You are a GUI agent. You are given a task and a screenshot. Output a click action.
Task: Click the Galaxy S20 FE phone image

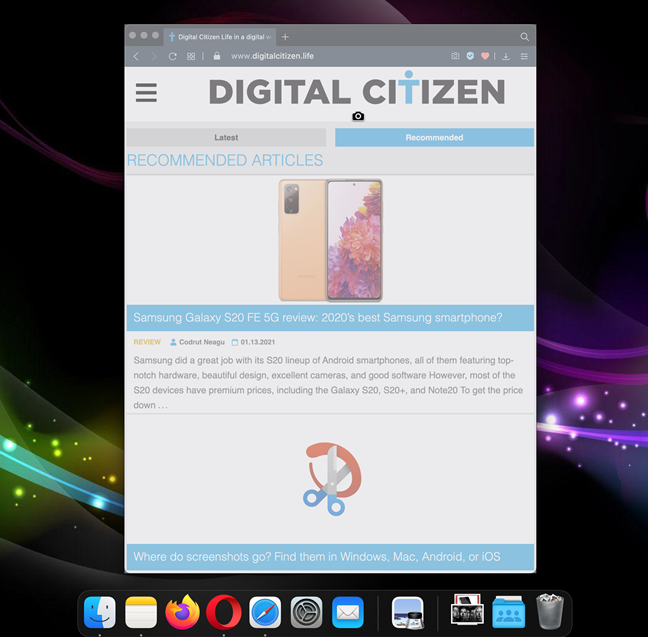coord(331,240)
